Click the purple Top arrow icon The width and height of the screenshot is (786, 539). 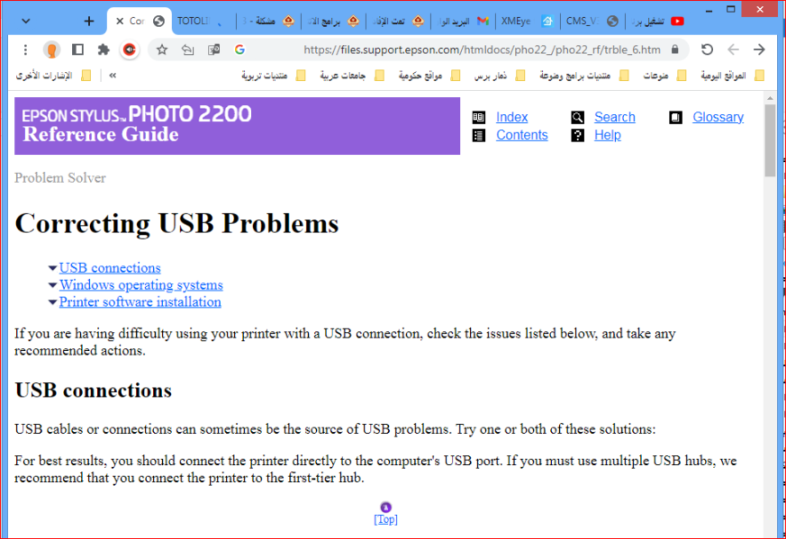click(385, 507)
